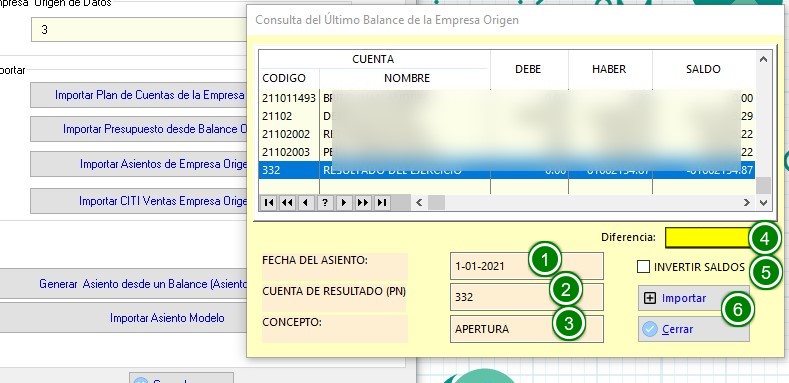Select highlighted row with code 332

click(507, 171)
